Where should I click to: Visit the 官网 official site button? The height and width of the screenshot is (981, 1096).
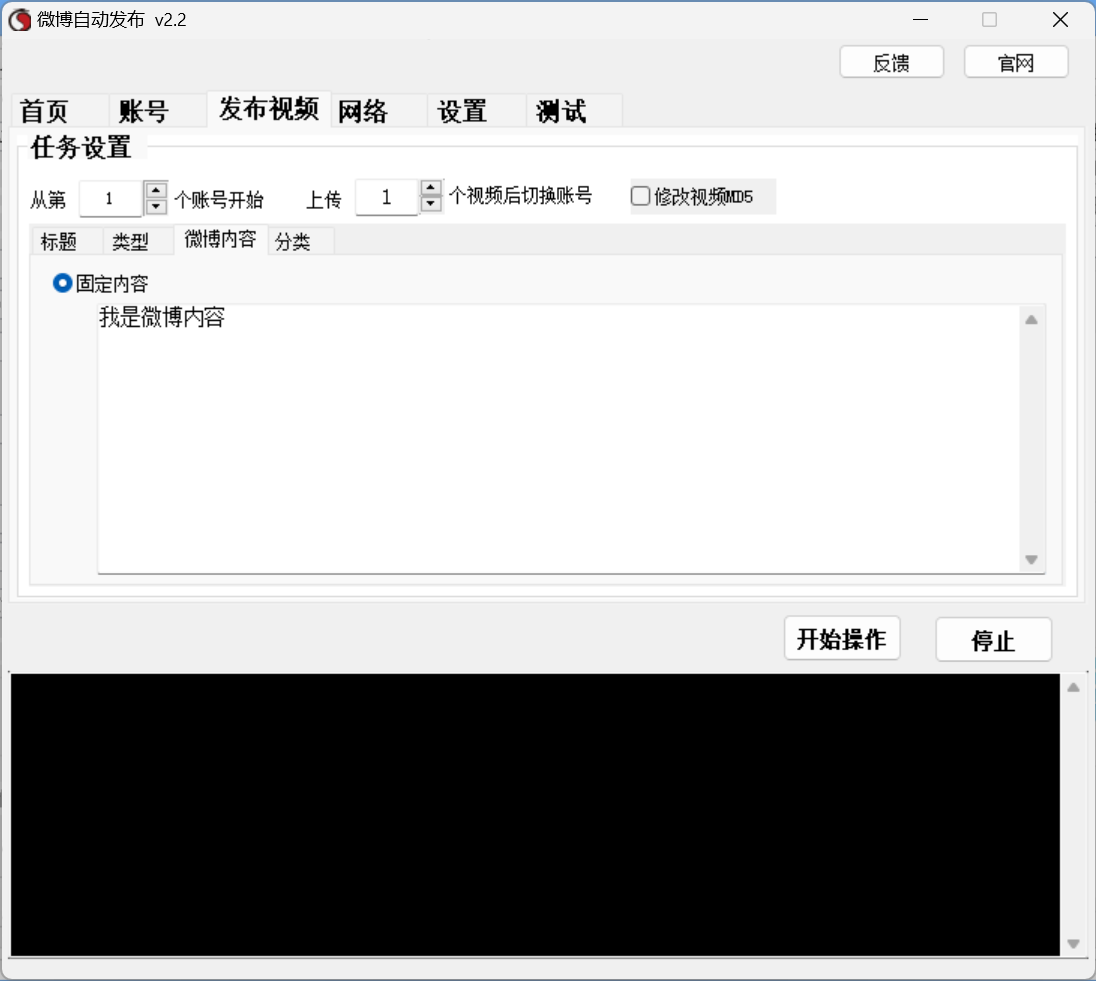click(x=1016, y=62)
